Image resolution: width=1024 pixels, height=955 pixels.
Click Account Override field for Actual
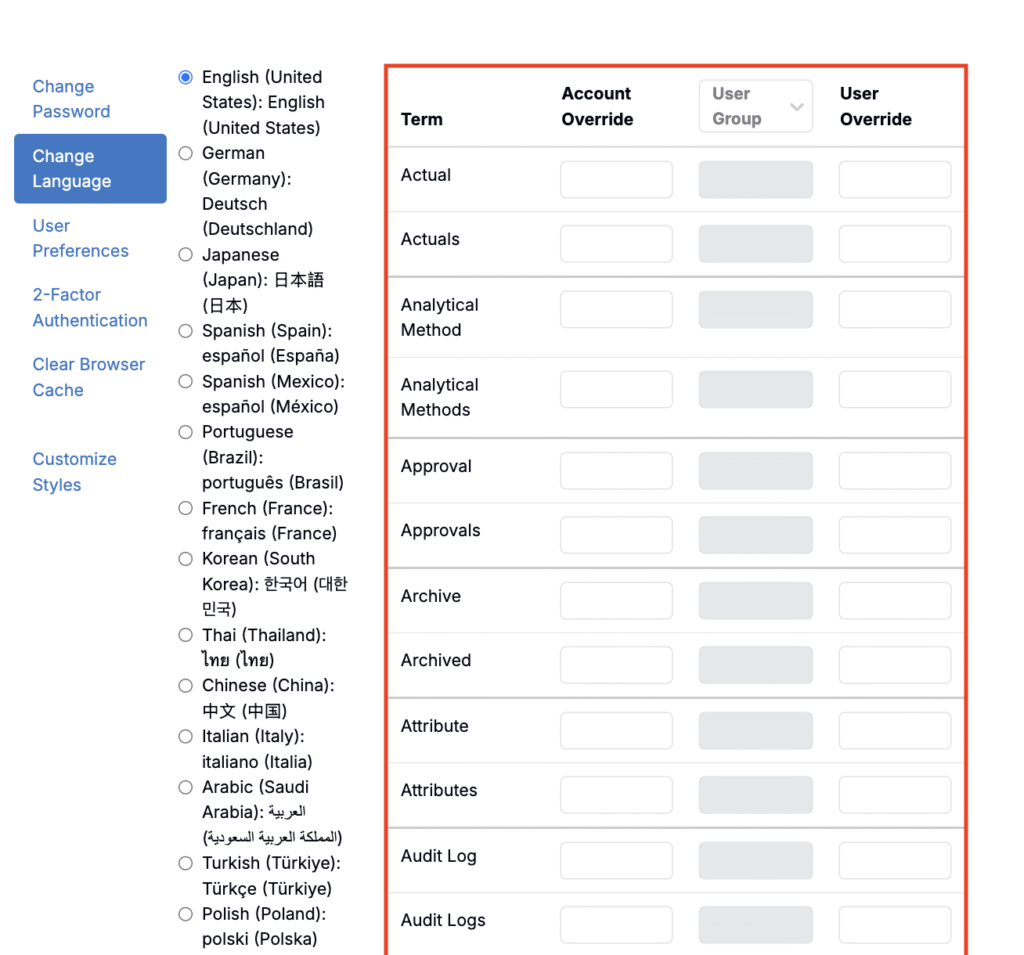[x=616, y=180]
